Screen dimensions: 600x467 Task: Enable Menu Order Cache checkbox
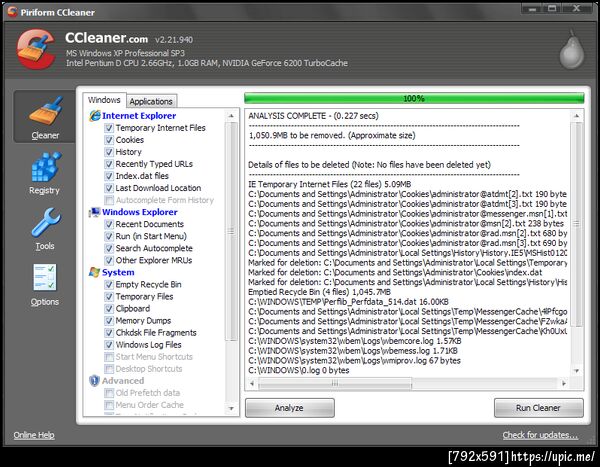[109, 405]
